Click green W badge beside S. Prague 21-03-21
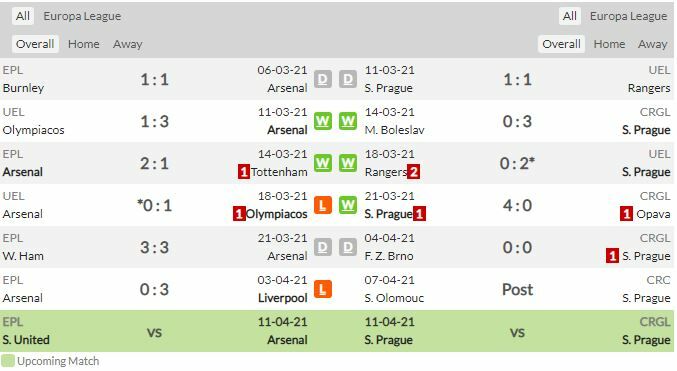 (348, 205)
